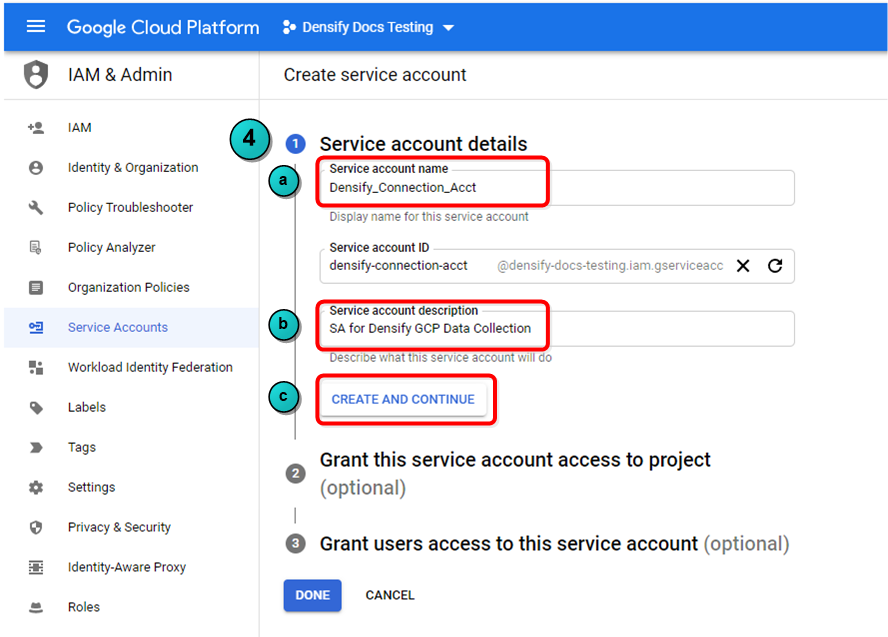Open the hamburger navigation menu
This screenshot has width=888, height=637.
point(36,27)
